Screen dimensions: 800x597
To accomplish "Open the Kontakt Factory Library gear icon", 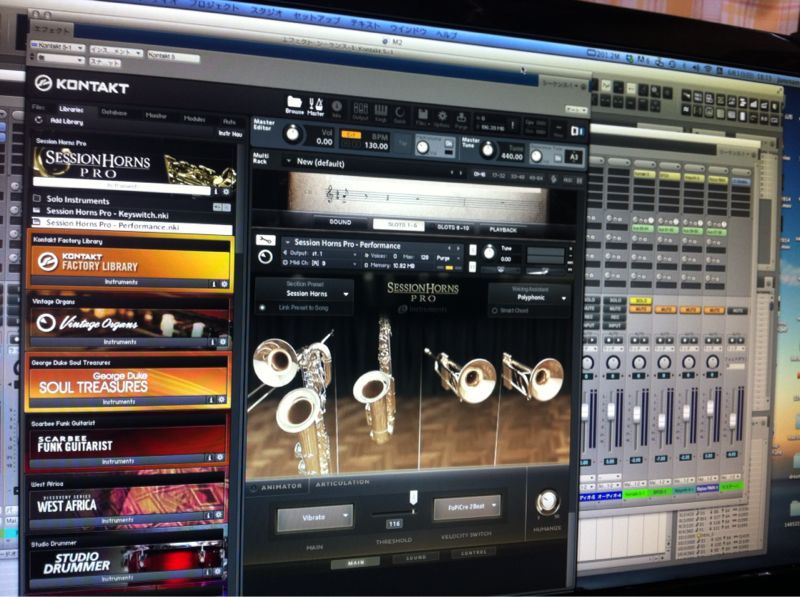I will [223, 284].
